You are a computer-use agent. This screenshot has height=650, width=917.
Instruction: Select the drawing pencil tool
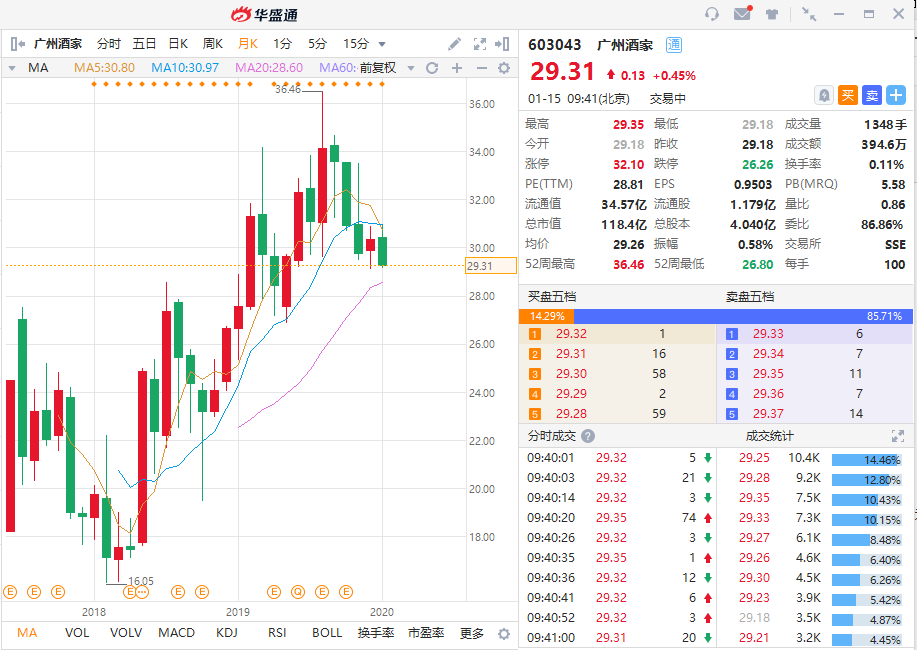(454, 44)
